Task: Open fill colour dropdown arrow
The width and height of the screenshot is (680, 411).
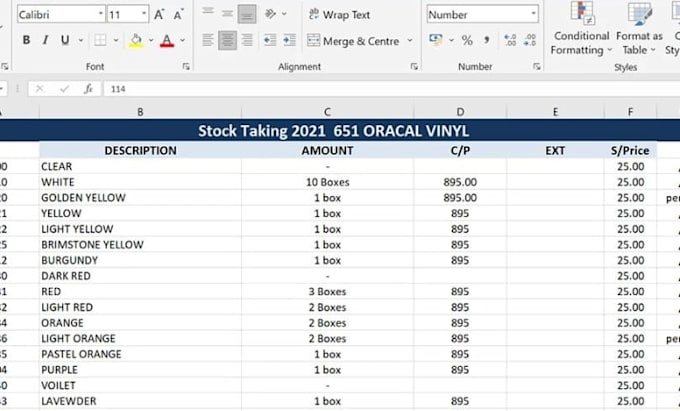Action: tap(151, 40)
